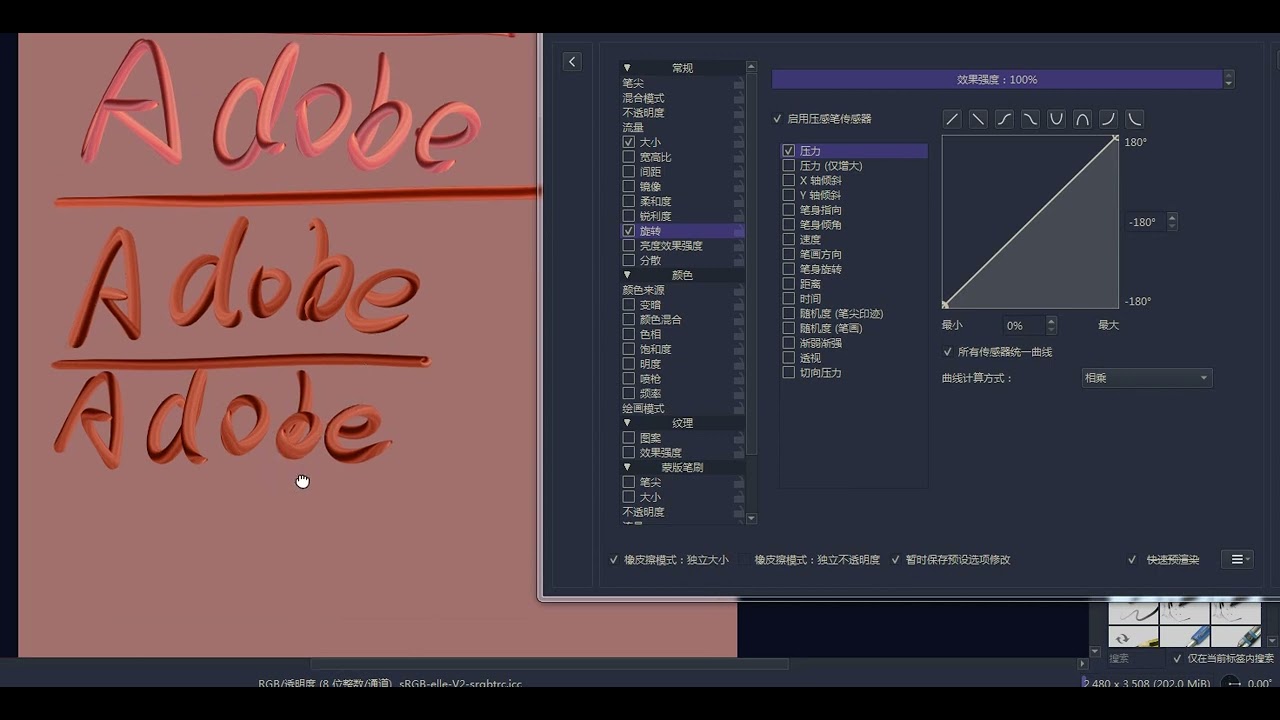This screenshot has height=720, width=1280.
Task: Click the brush preset 搜索 field
Action: [x=1134, y=659]
